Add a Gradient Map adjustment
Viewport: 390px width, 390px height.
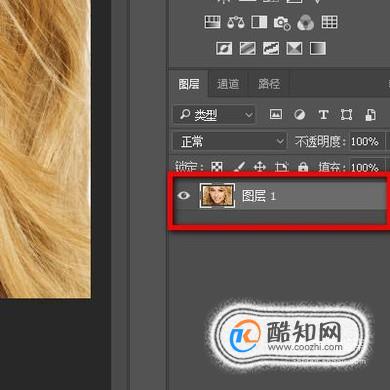318,48
